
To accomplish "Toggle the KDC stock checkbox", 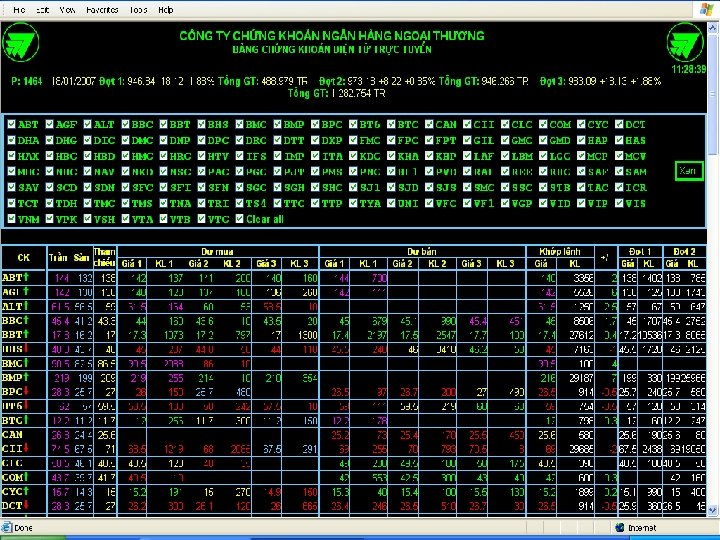I will click(x=353, y=156).
